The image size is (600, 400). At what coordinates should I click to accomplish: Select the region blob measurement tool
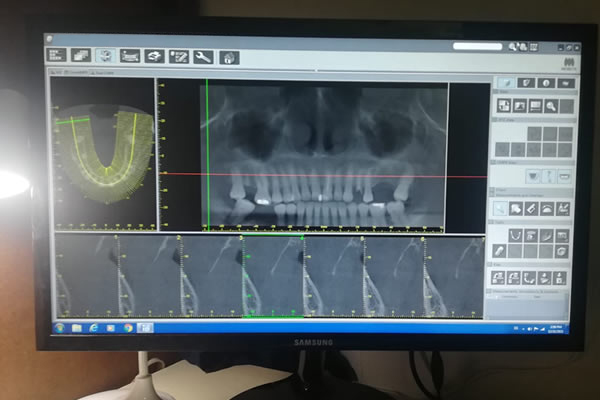click(515, 209)
